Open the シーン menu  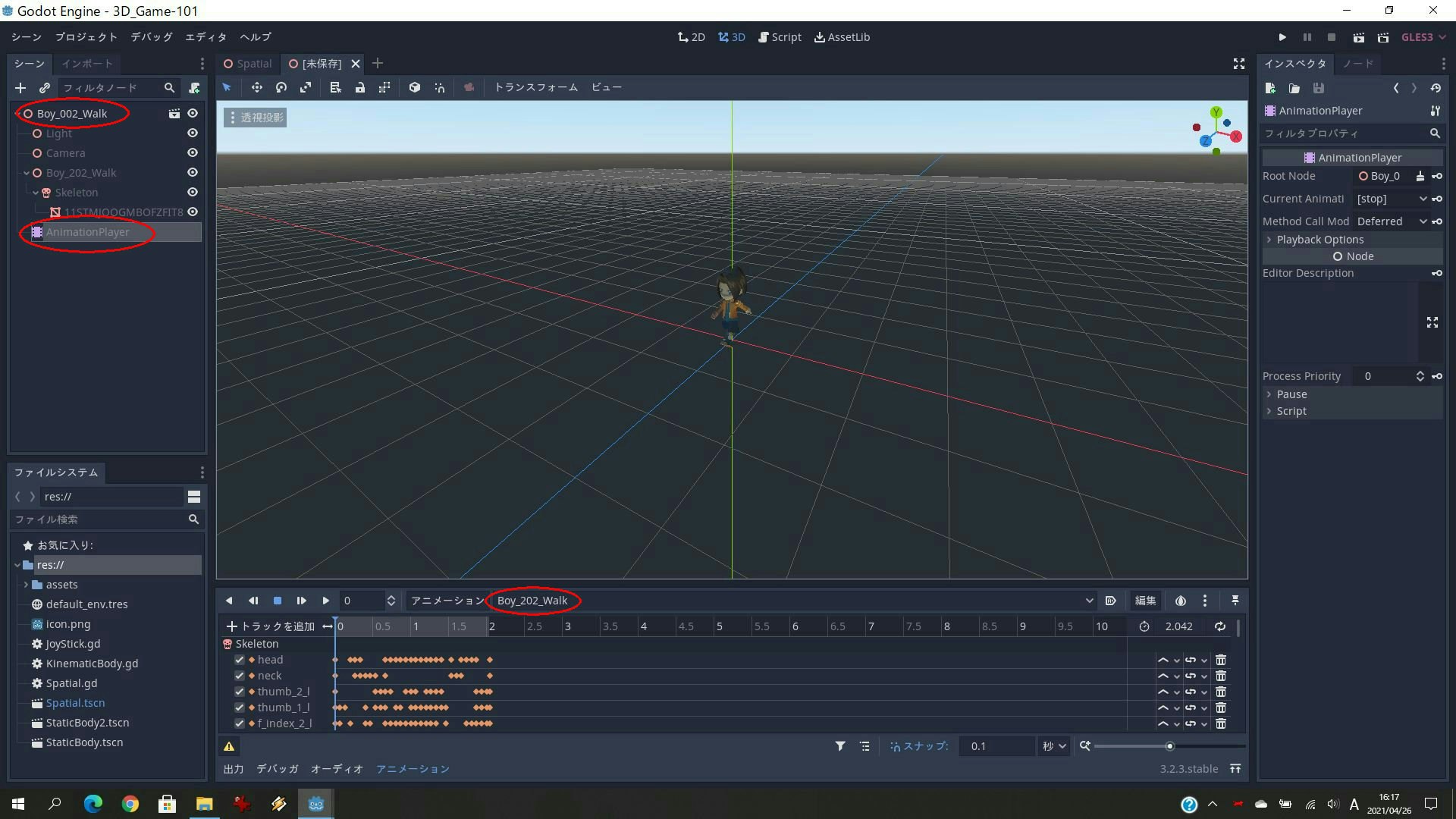26,36
